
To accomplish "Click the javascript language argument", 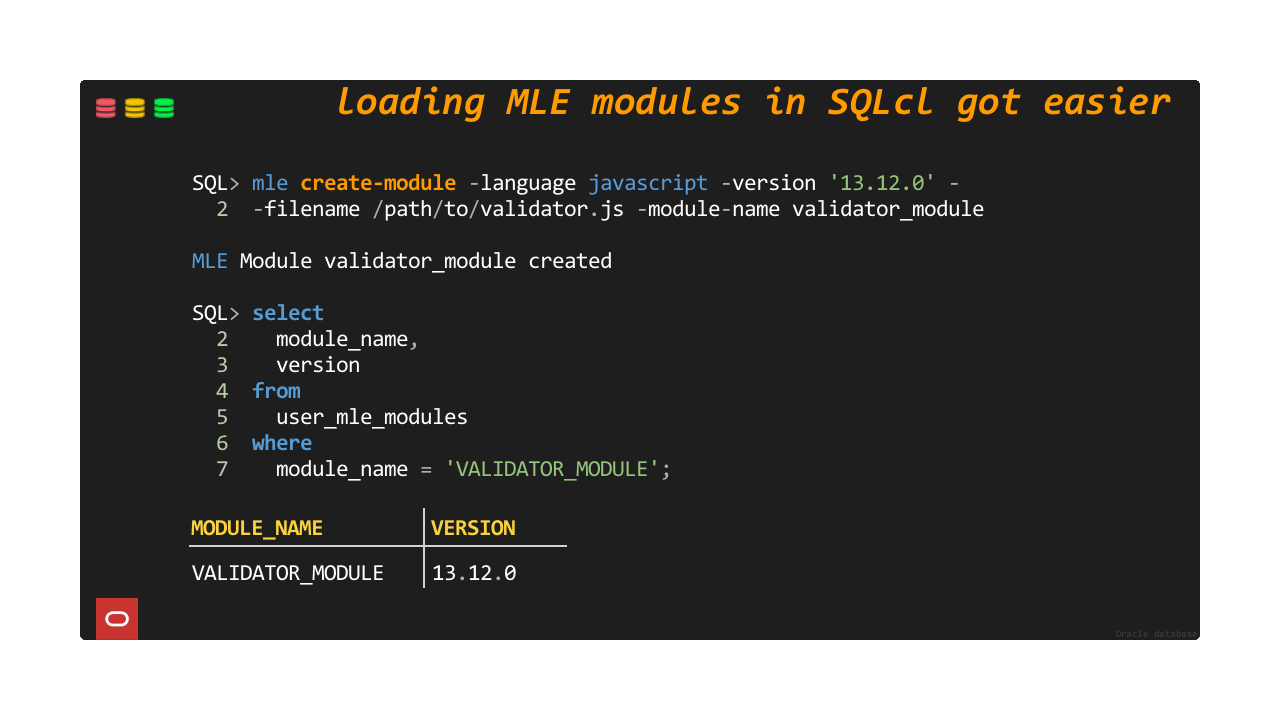I will click(647, 183).
